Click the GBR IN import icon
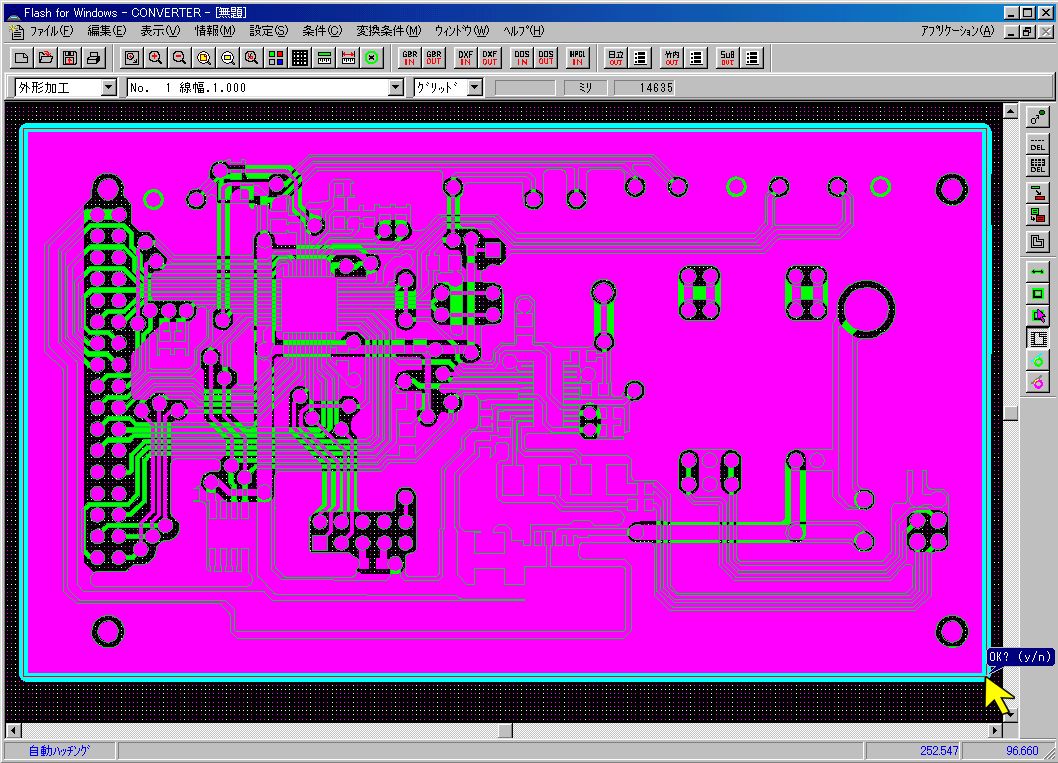Image resolution: width=1058 pixels, height=763 pixels. point(409,58)
